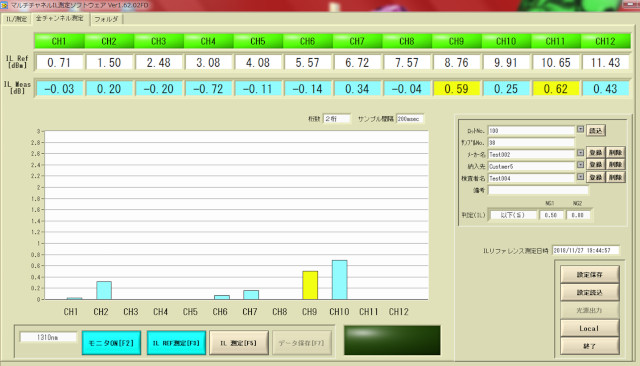Select the IL Ref value 1.50
The width and height of the screenshot is (640, 366).
point(109,62)
